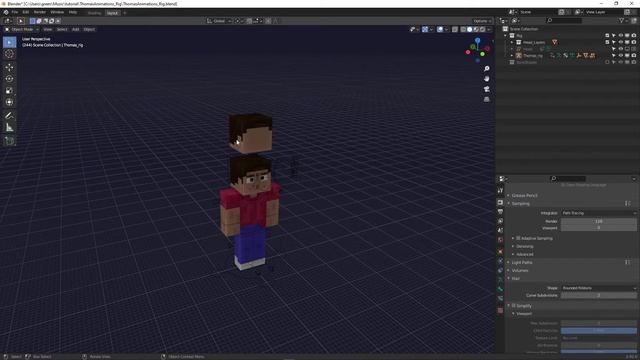Select the Select Box tool
Image resolution: width=640 pixels, height=360 pixels.
click(x=9, y=42)
